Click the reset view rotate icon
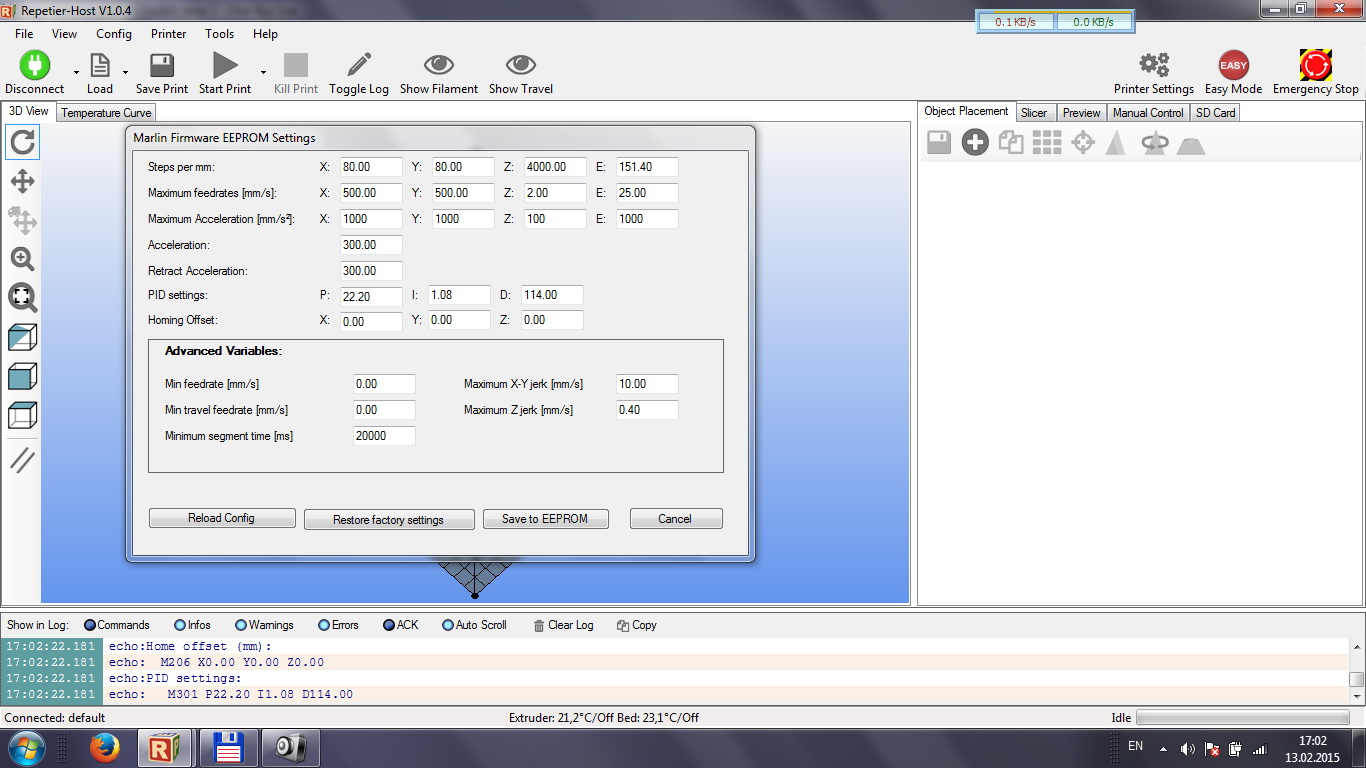1366x768 pixels. point(22,142)
